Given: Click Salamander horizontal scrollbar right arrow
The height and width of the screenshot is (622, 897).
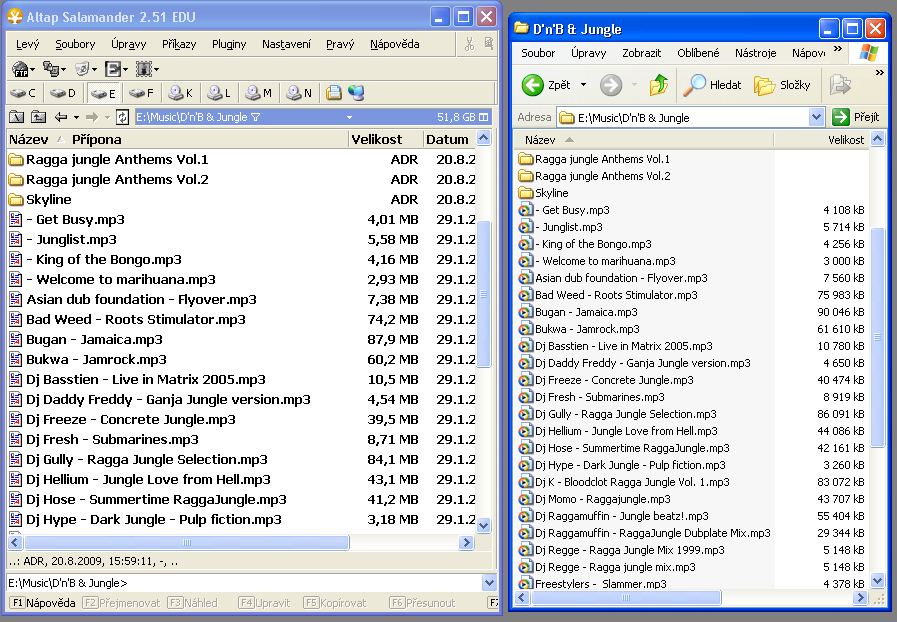Looking at the screenshot, I should coord(467,543).
